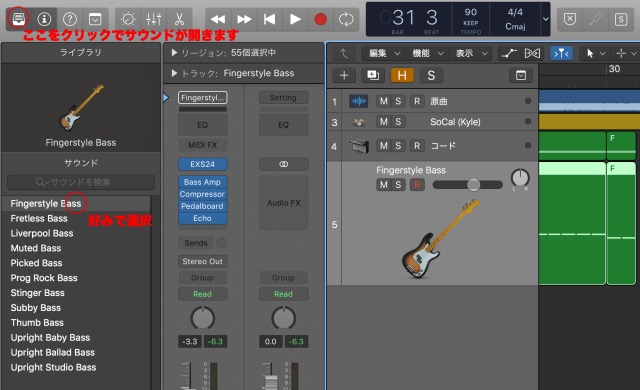Viewport: 640px width, 390px height.
Task: Open Read automation mode on left strip
Action: coord(202,294)
